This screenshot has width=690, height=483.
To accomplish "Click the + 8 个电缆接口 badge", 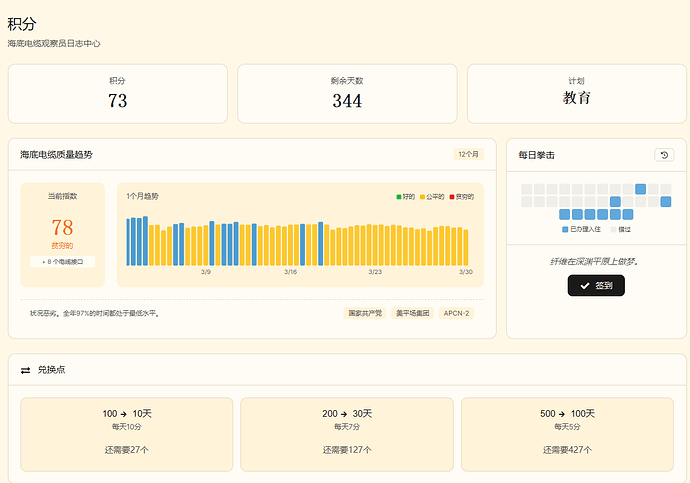I will [x=62, y=262].
